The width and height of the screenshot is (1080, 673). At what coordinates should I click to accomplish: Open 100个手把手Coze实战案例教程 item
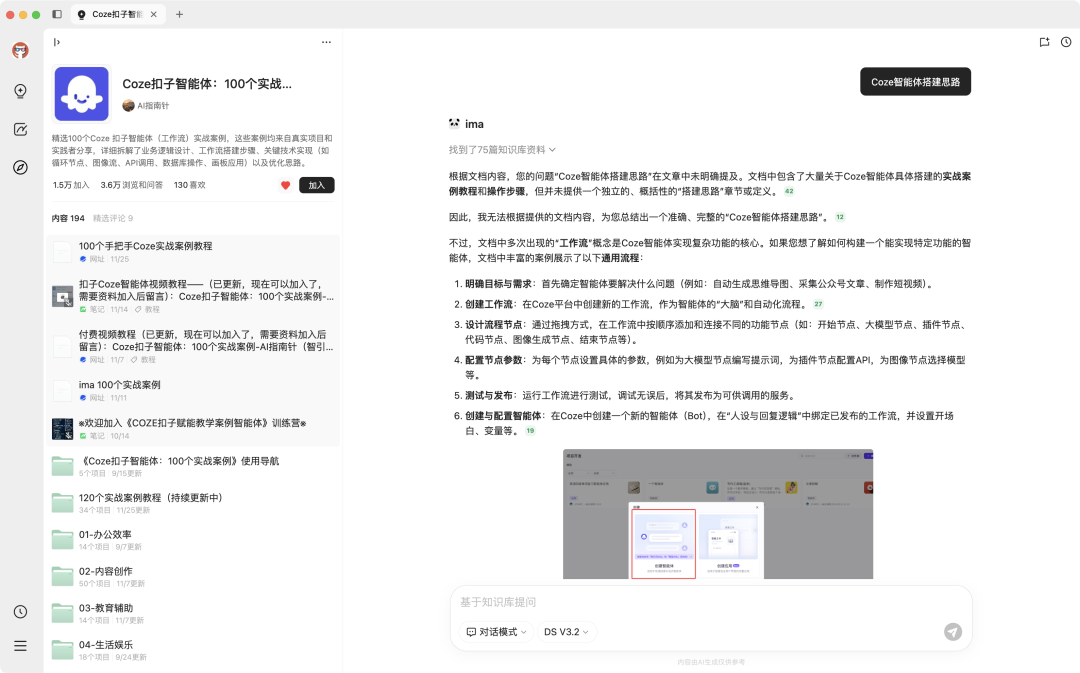pyautogui.click(x=193, y=252)
